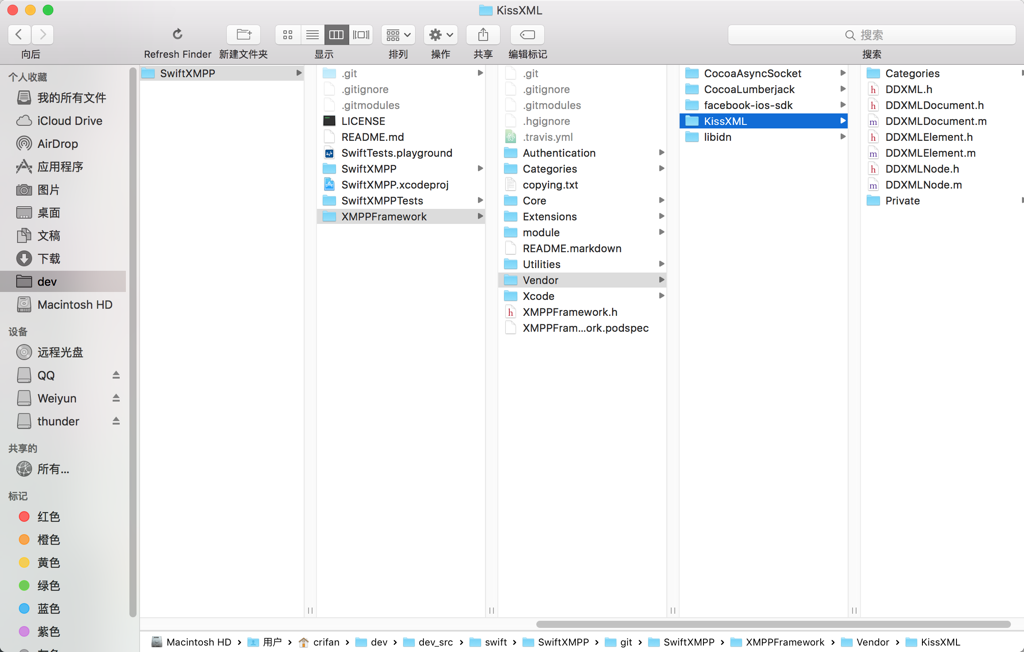This screenshot has height=652, width=1024.
Task: Select README.md file
Action: [x=401, y=137]
